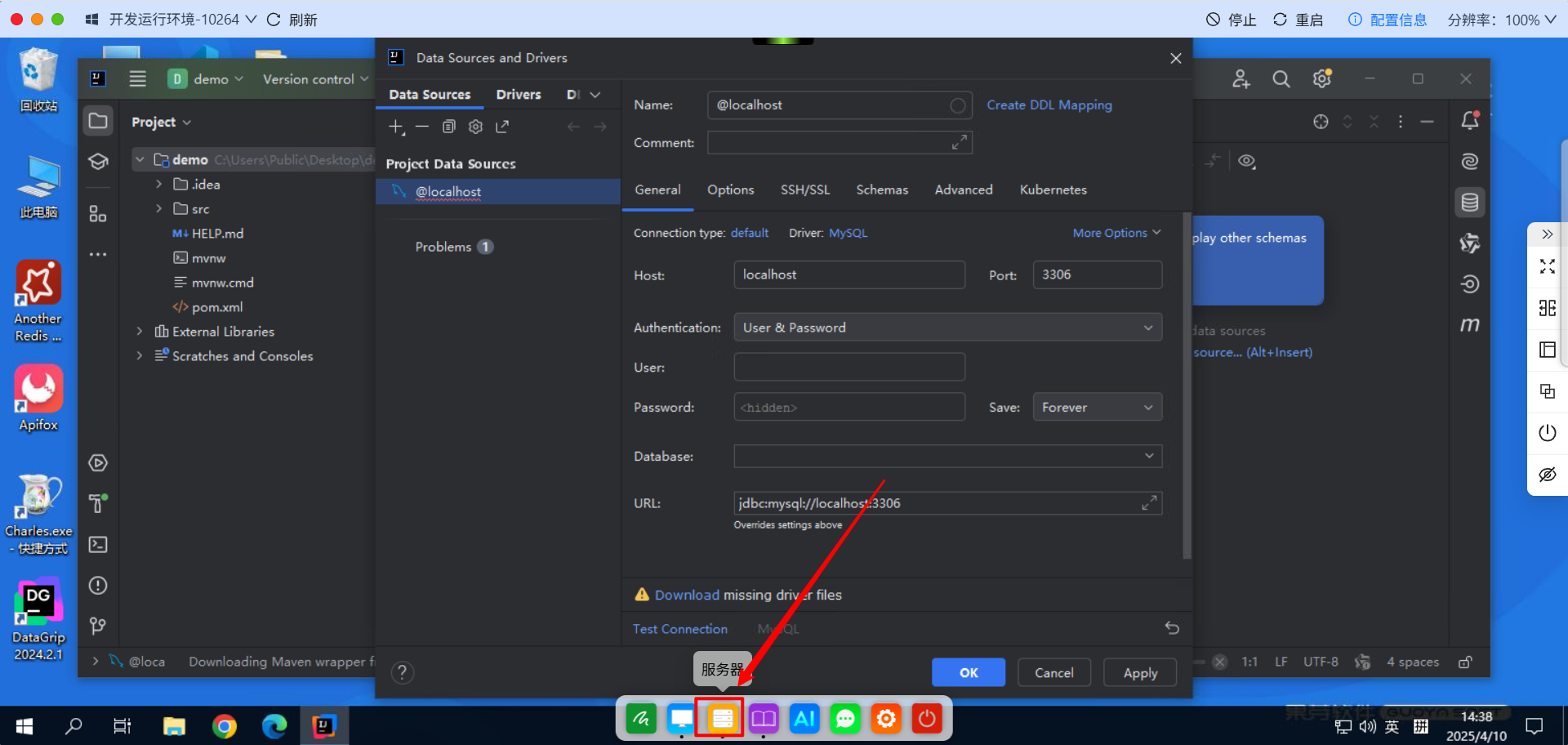Open the Learn tool window icon
This screenshot has width=1568, height=745.
[x=98, y=162]
